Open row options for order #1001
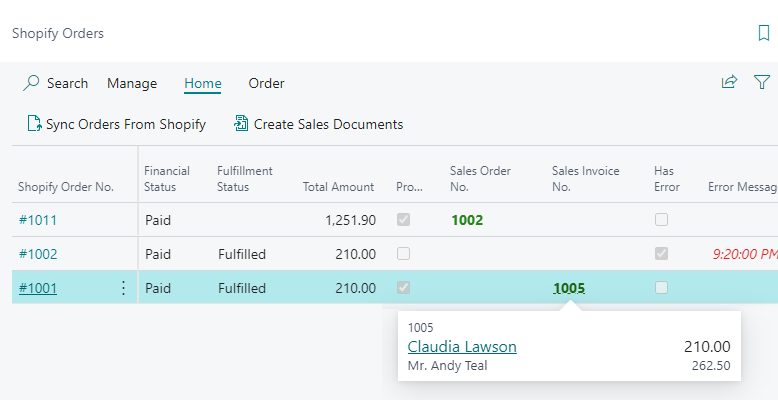Image resolution: width=778 pixels, height=400 pixels. [x=124, y=288]
